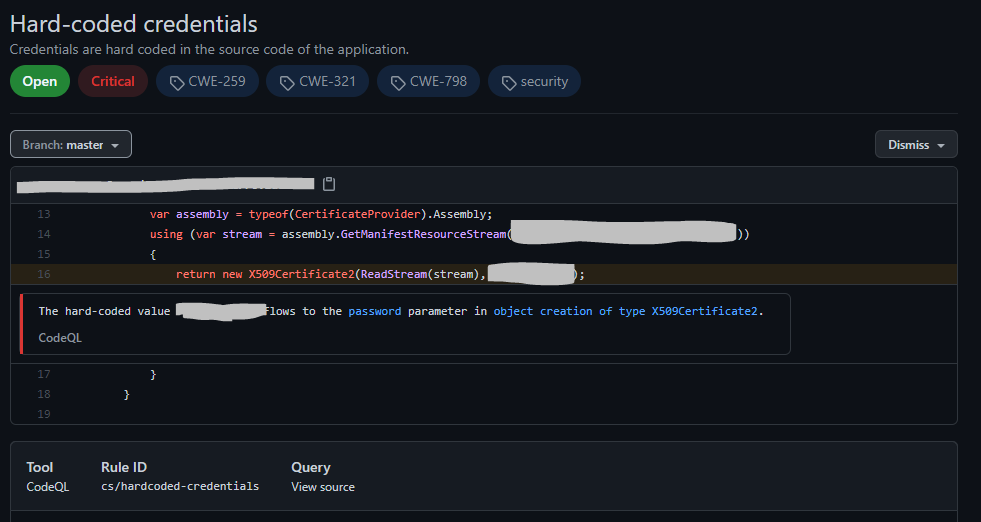Open the Branch: master dropdown
Viewport: 981px width, 522px height.
(71, 145)
